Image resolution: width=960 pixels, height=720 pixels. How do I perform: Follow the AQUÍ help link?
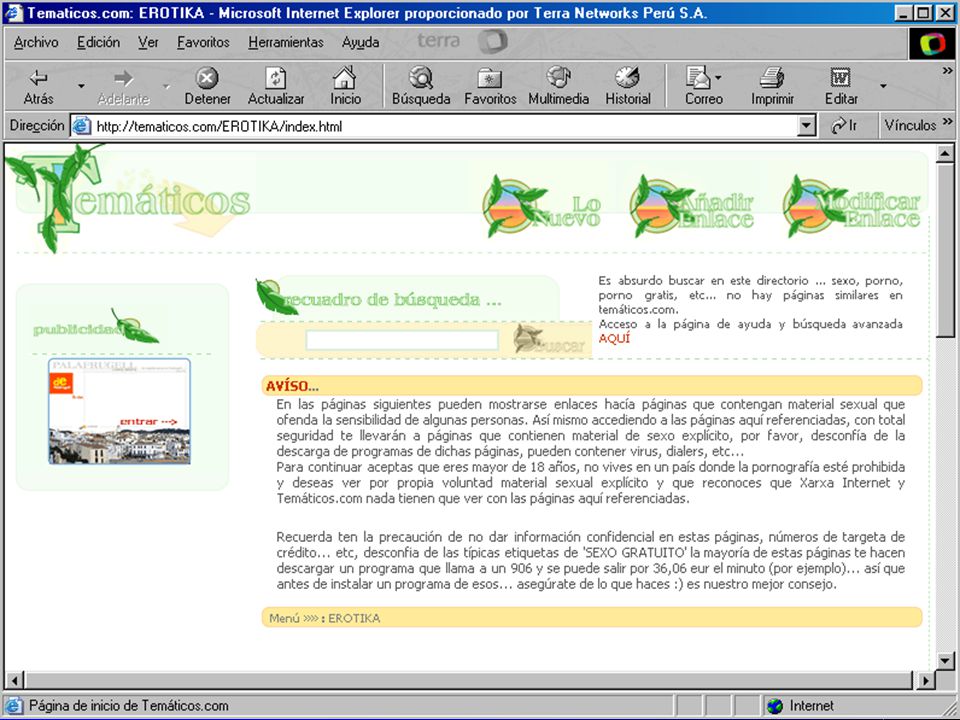[x=614, y=339]
